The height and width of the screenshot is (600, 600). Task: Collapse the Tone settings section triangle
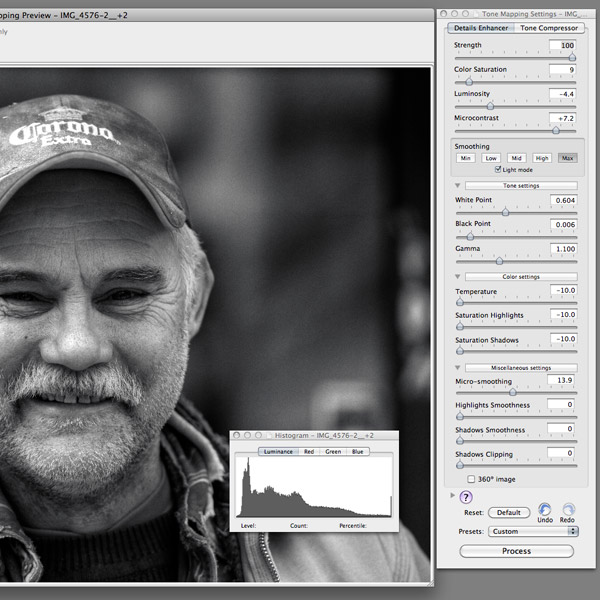[x=457, y=186]
